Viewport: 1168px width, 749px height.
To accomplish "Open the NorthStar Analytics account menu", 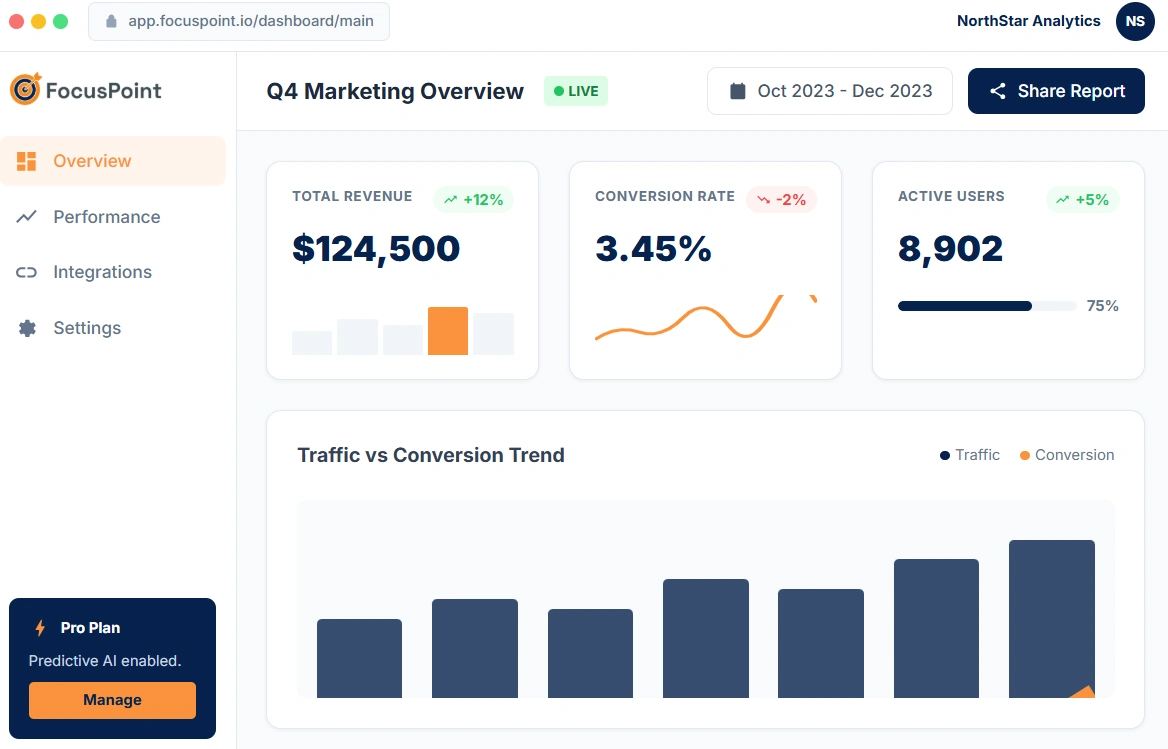I will coord(1028,21).
